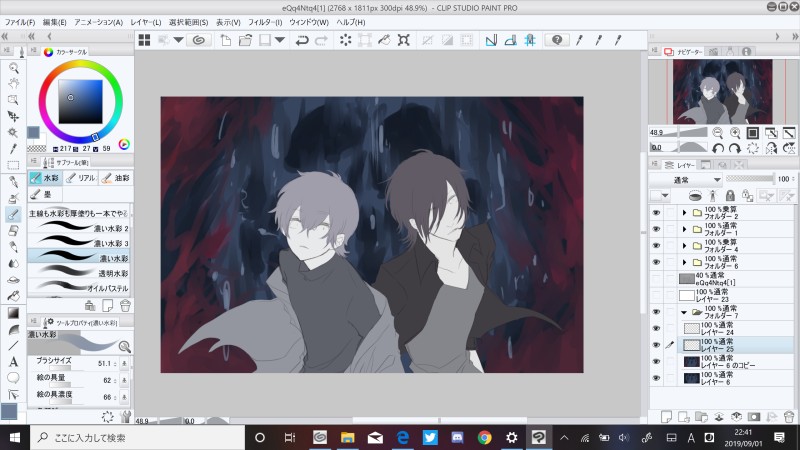This screenshot has width=800, height=450.
Task: Click the Navigator canvas thumbnail
Action: 722,91
